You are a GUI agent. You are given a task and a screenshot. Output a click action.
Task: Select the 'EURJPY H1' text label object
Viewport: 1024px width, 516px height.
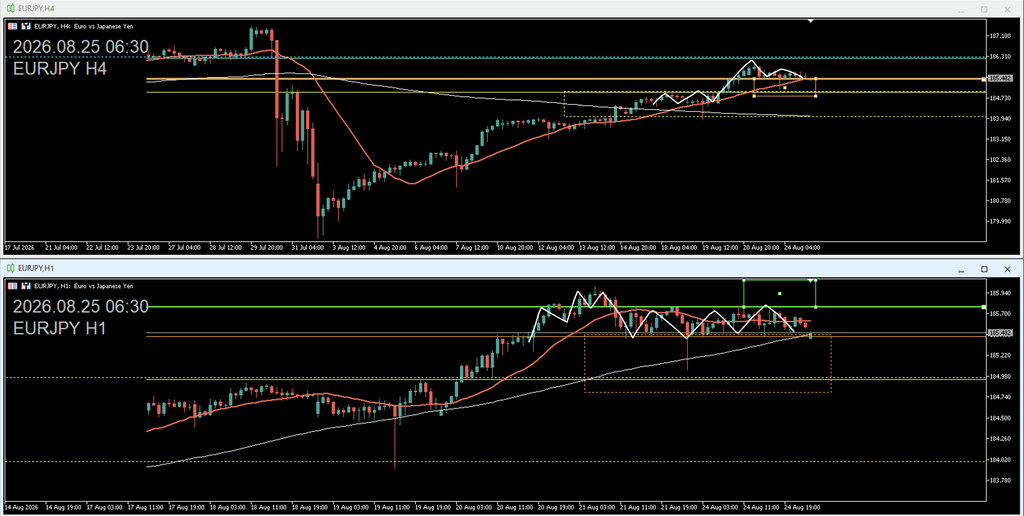pos(59,328)
